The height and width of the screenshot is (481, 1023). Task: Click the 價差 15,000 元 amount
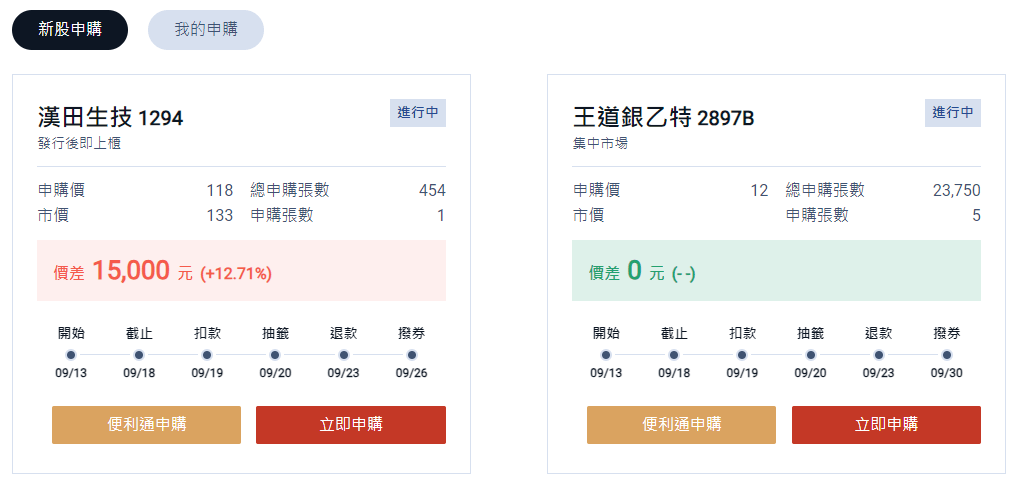[x=123, y=271]
